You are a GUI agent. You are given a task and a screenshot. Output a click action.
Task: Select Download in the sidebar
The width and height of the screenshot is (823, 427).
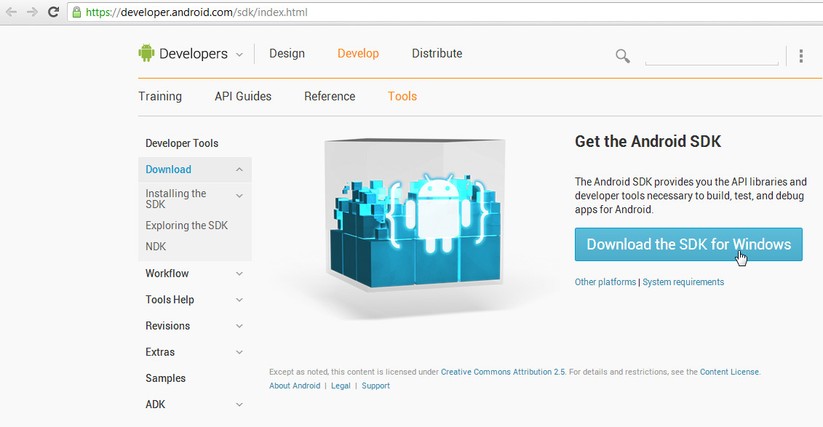coord(168,169)
